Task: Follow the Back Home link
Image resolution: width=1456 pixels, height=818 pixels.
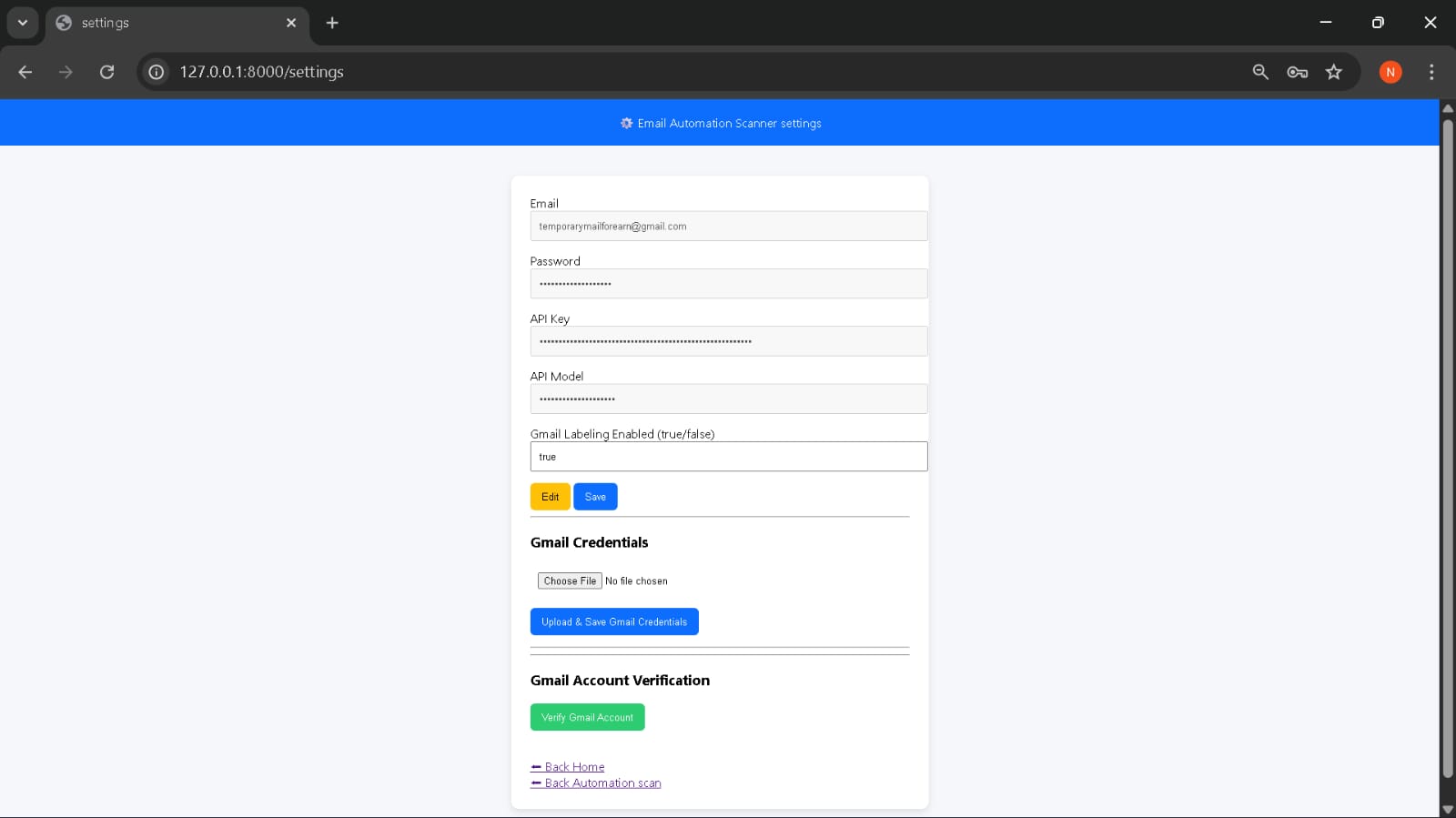Action: pyautogui.click(x=573, y=767)
